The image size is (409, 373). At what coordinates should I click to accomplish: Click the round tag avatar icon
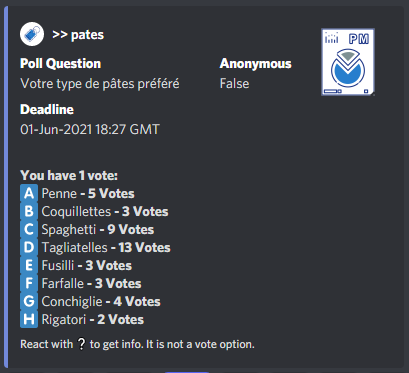(x=32, y=34)
